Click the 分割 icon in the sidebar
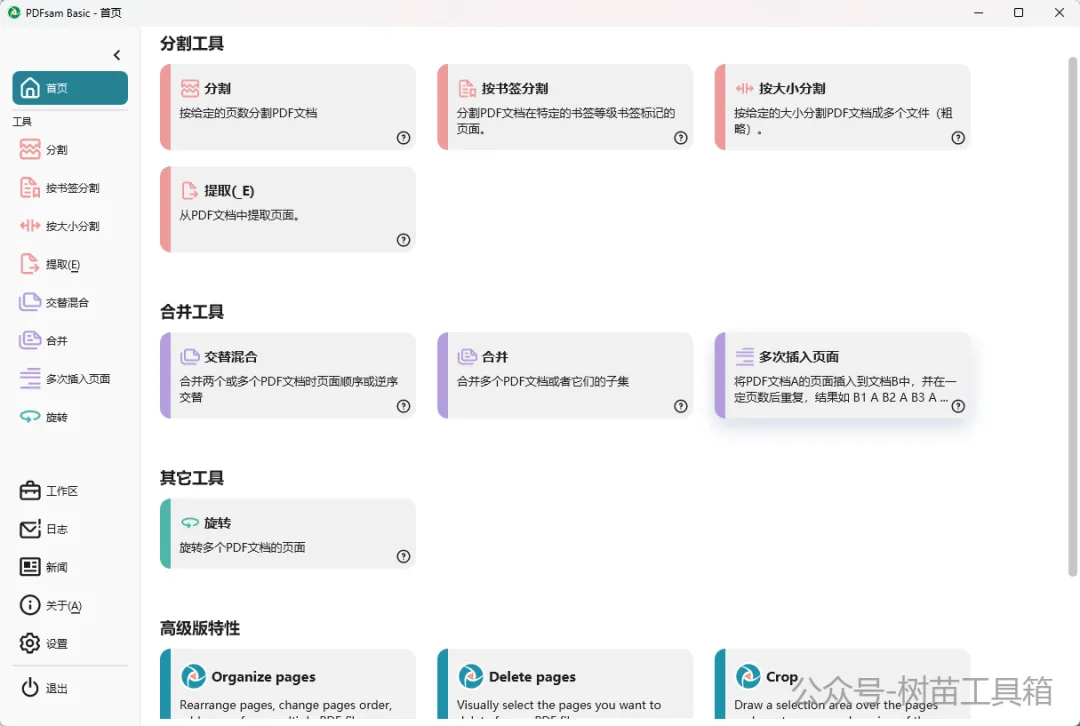 pos(30,149)
